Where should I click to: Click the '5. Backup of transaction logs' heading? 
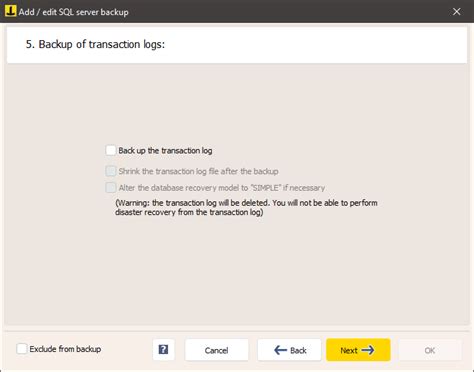click(95, 44)
